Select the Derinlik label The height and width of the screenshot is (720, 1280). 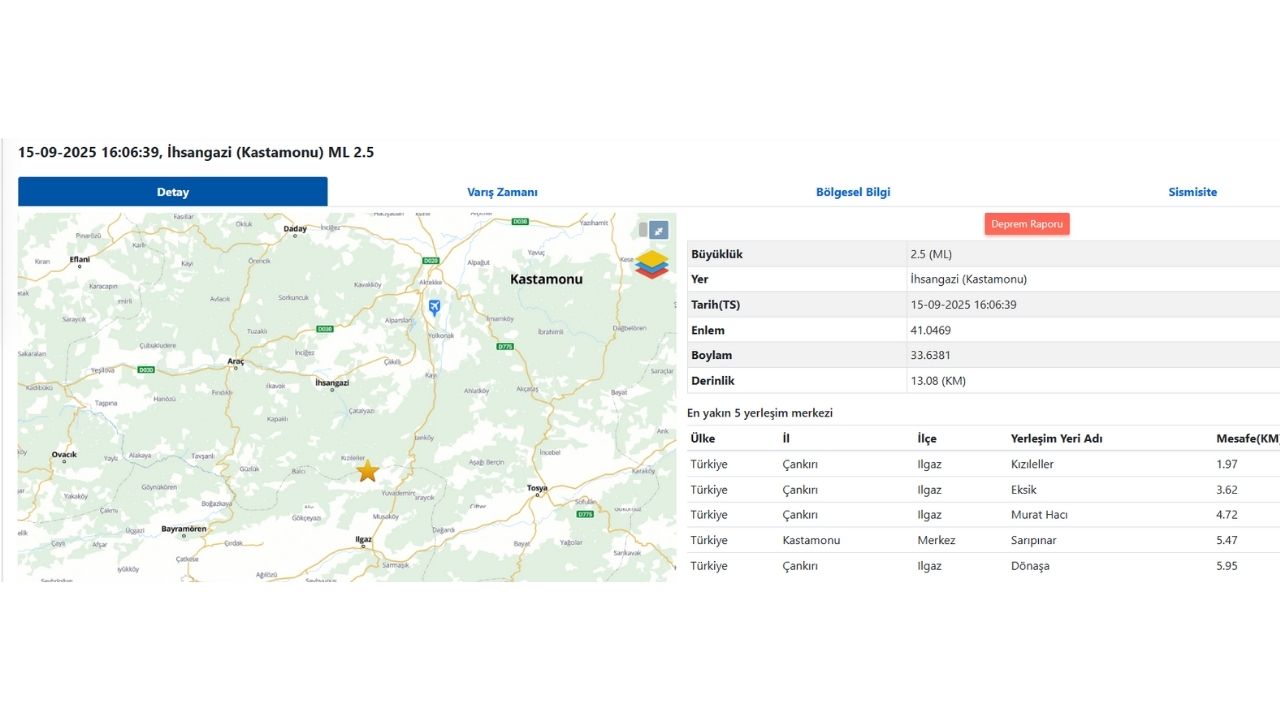pyautogui.click(x=713, y=381)
